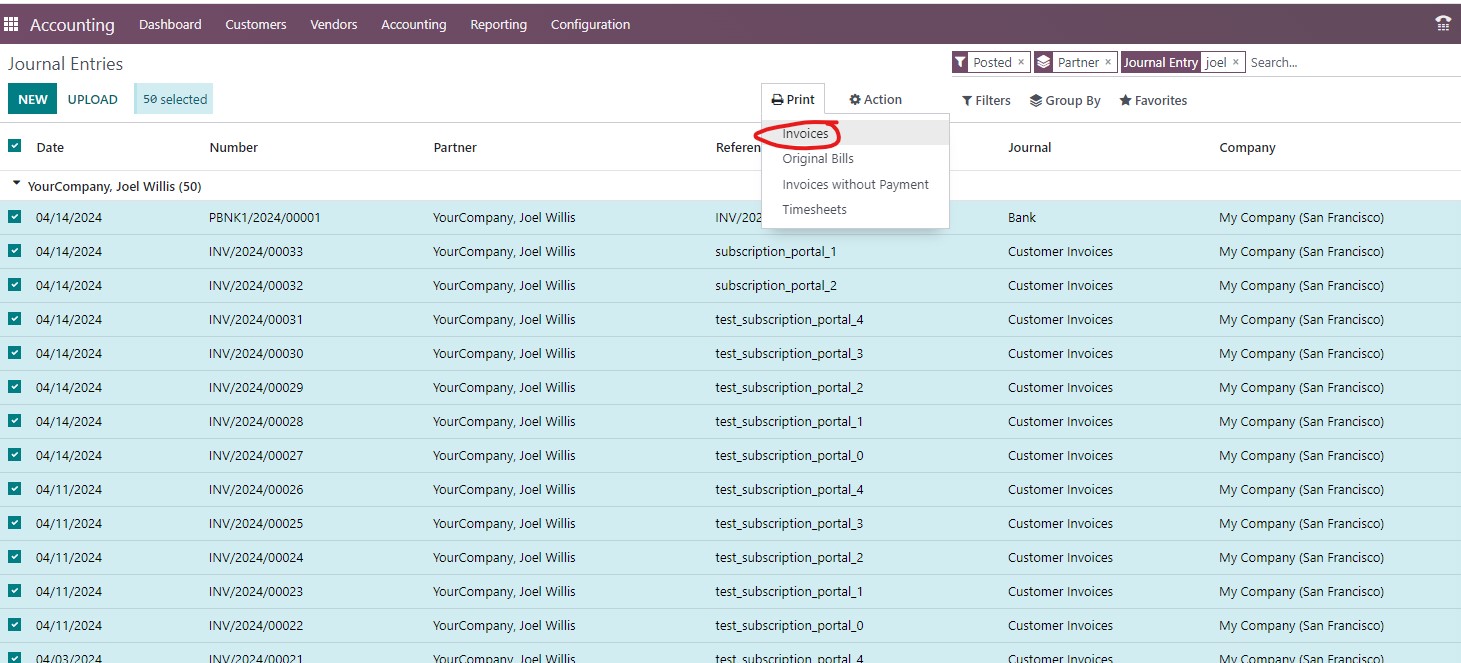
Task: Open entry number PBNK1/2024/00001
Action: (x=265, y=217)
